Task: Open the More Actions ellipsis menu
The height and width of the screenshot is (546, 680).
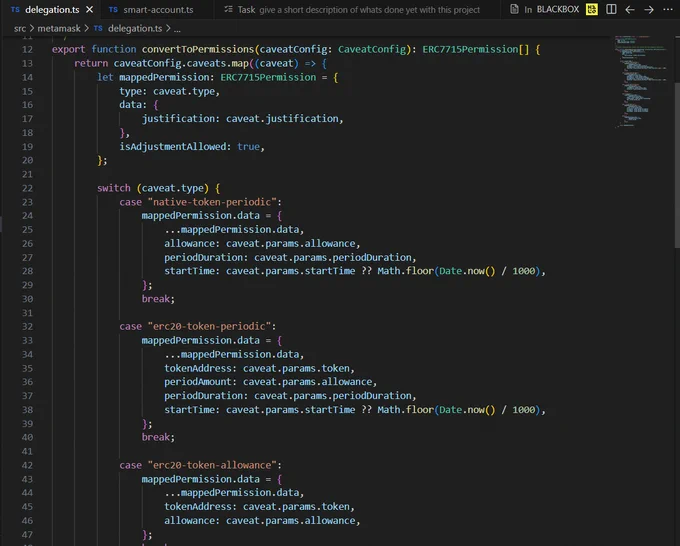Action: (x=668, y=9)
